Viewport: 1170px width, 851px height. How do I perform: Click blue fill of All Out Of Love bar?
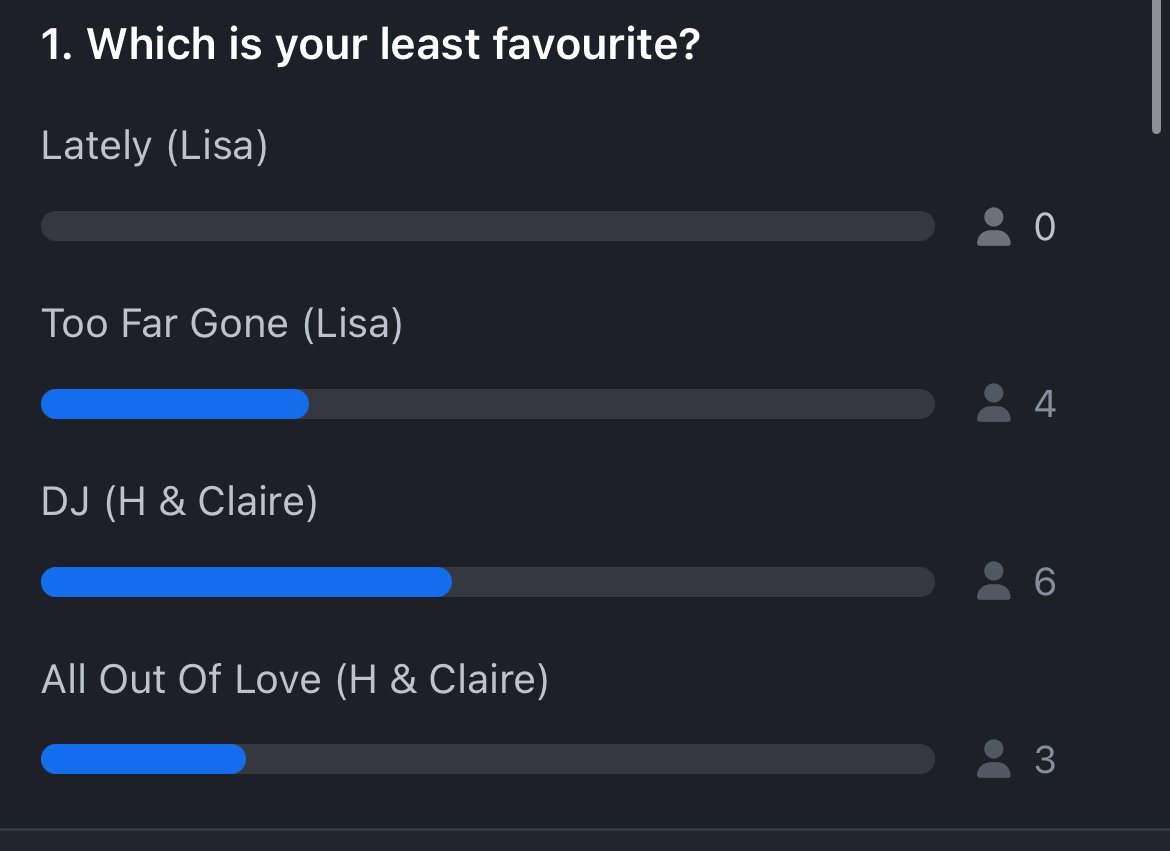(x=143, y=759)
